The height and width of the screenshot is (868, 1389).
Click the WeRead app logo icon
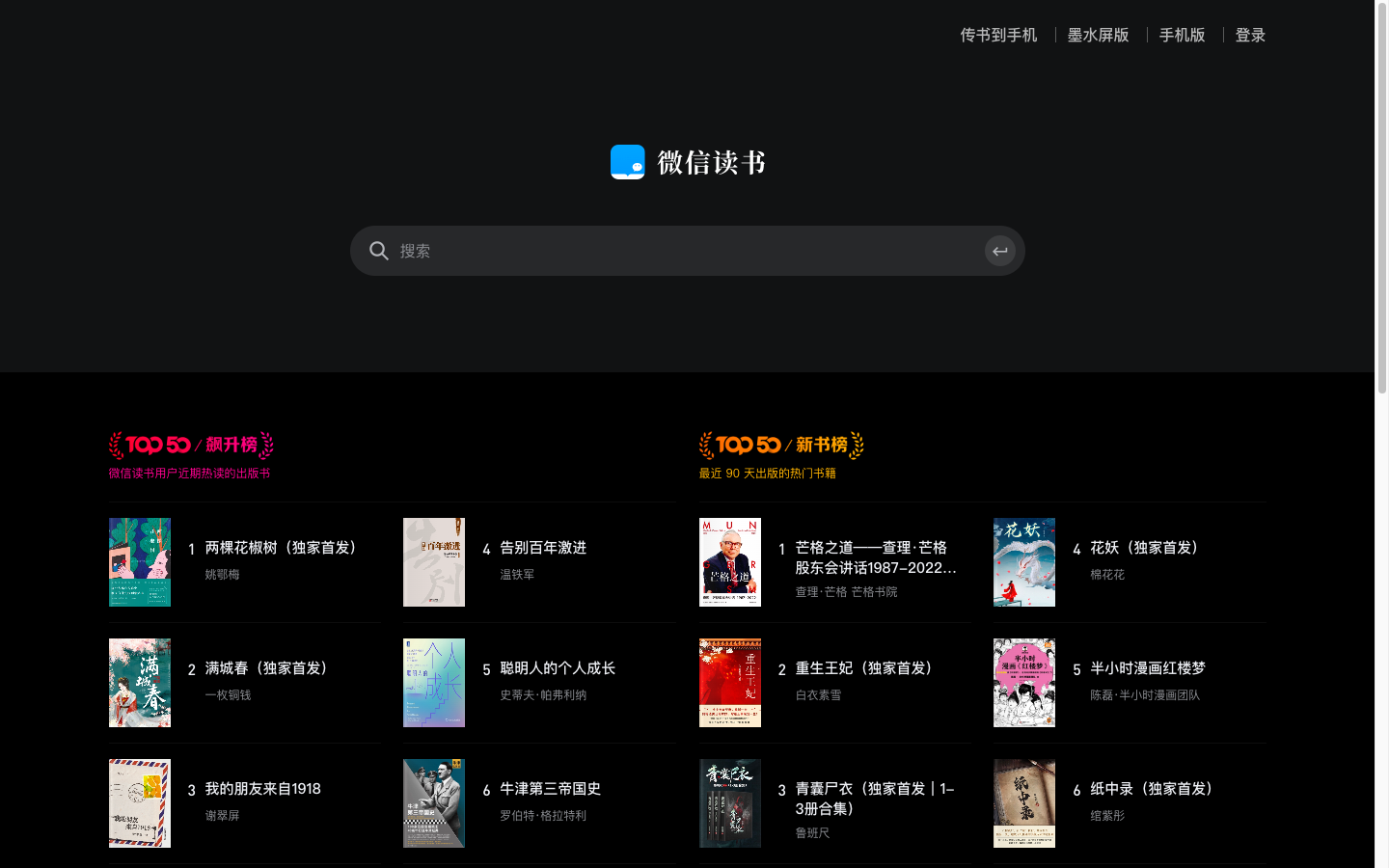pyautogui.click(x=627, y=162)
